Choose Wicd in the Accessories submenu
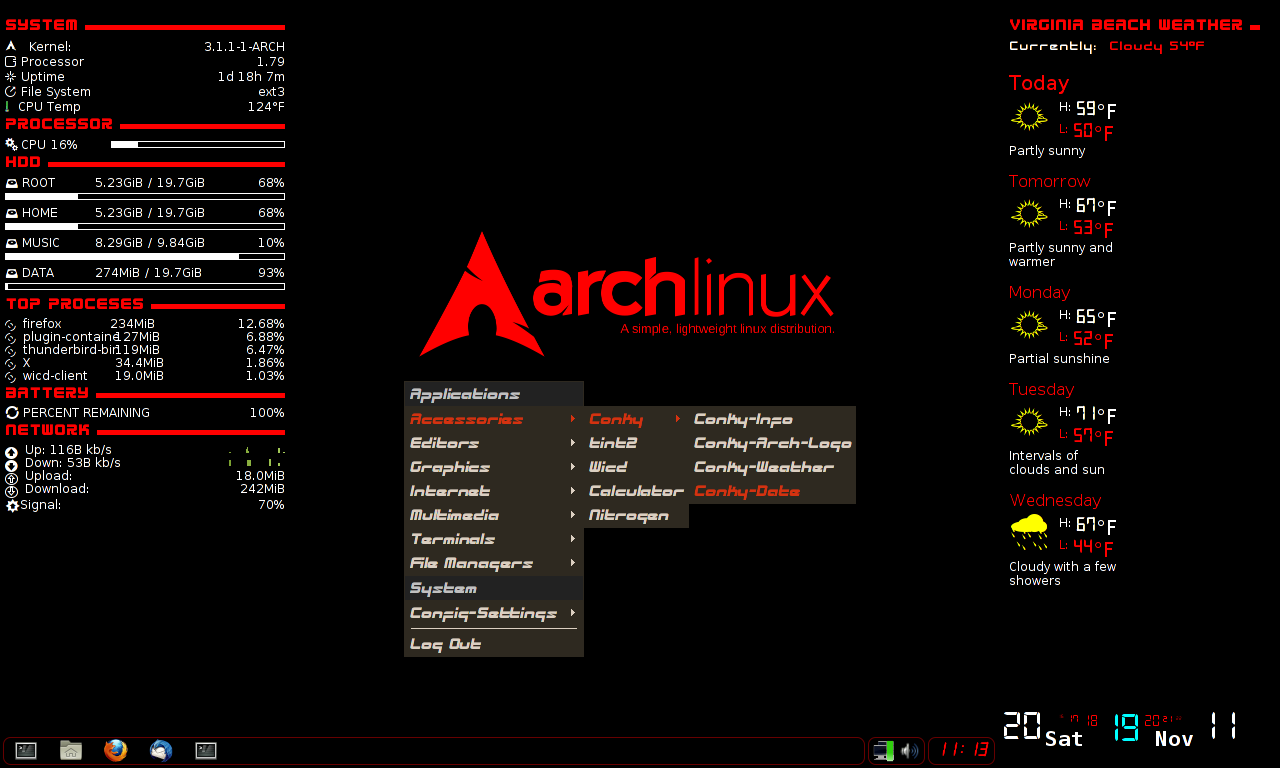1280x768 pixels. coord(636,467)
